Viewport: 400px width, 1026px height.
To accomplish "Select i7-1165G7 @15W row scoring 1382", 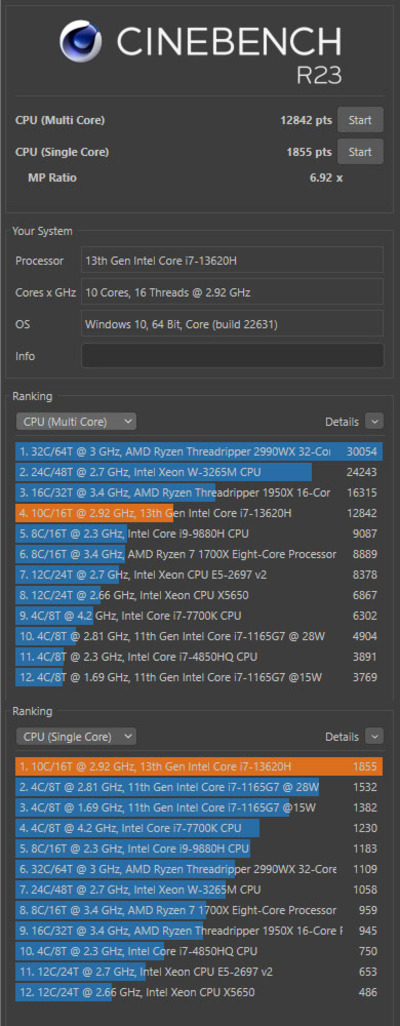I will click(199, 807).
